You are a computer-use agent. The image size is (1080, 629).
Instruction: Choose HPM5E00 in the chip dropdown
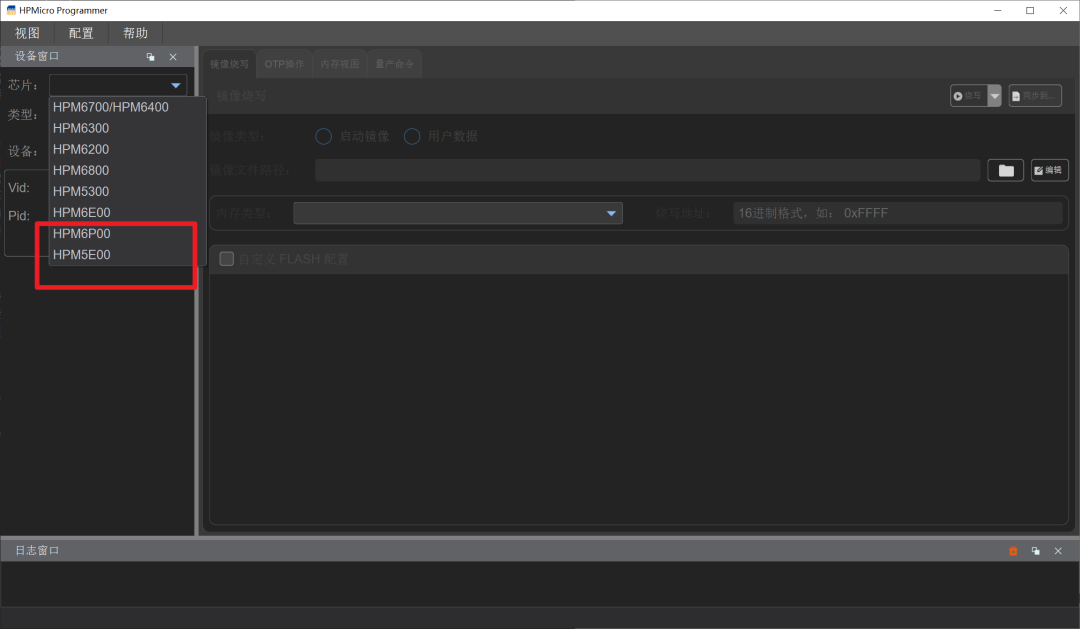pyautogui.click(x=127, y=255)
